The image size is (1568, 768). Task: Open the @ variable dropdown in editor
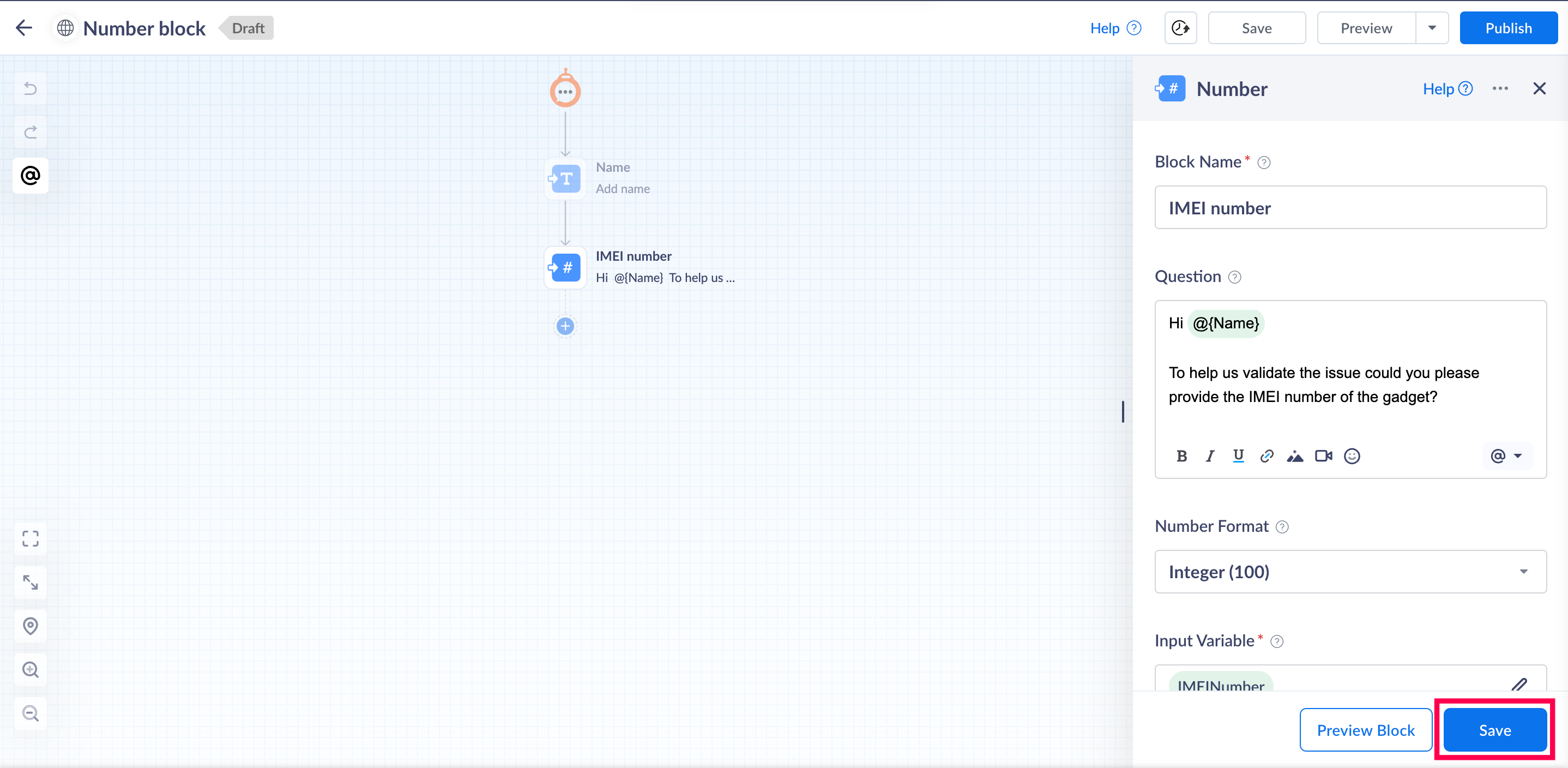(1506, 456)
